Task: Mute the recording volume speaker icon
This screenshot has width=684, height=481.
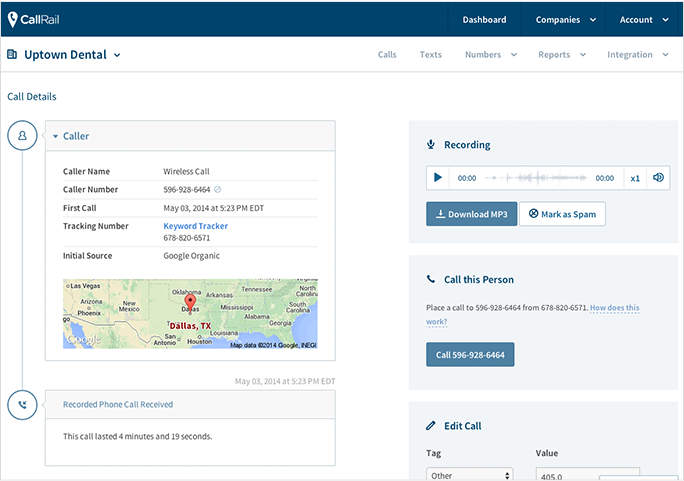Action: point(658,177)
